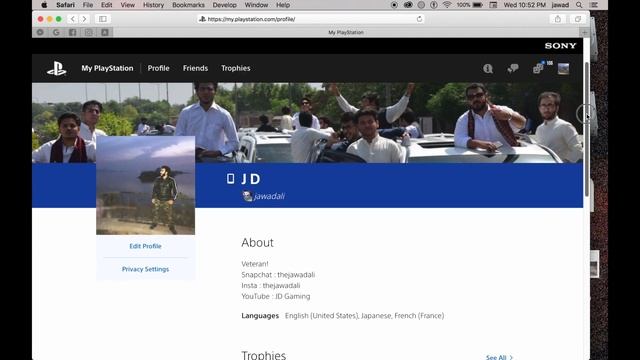The image size is (640, 360).
Task: Open Spotlight search in the menu bar
Action: coord(579,5)
